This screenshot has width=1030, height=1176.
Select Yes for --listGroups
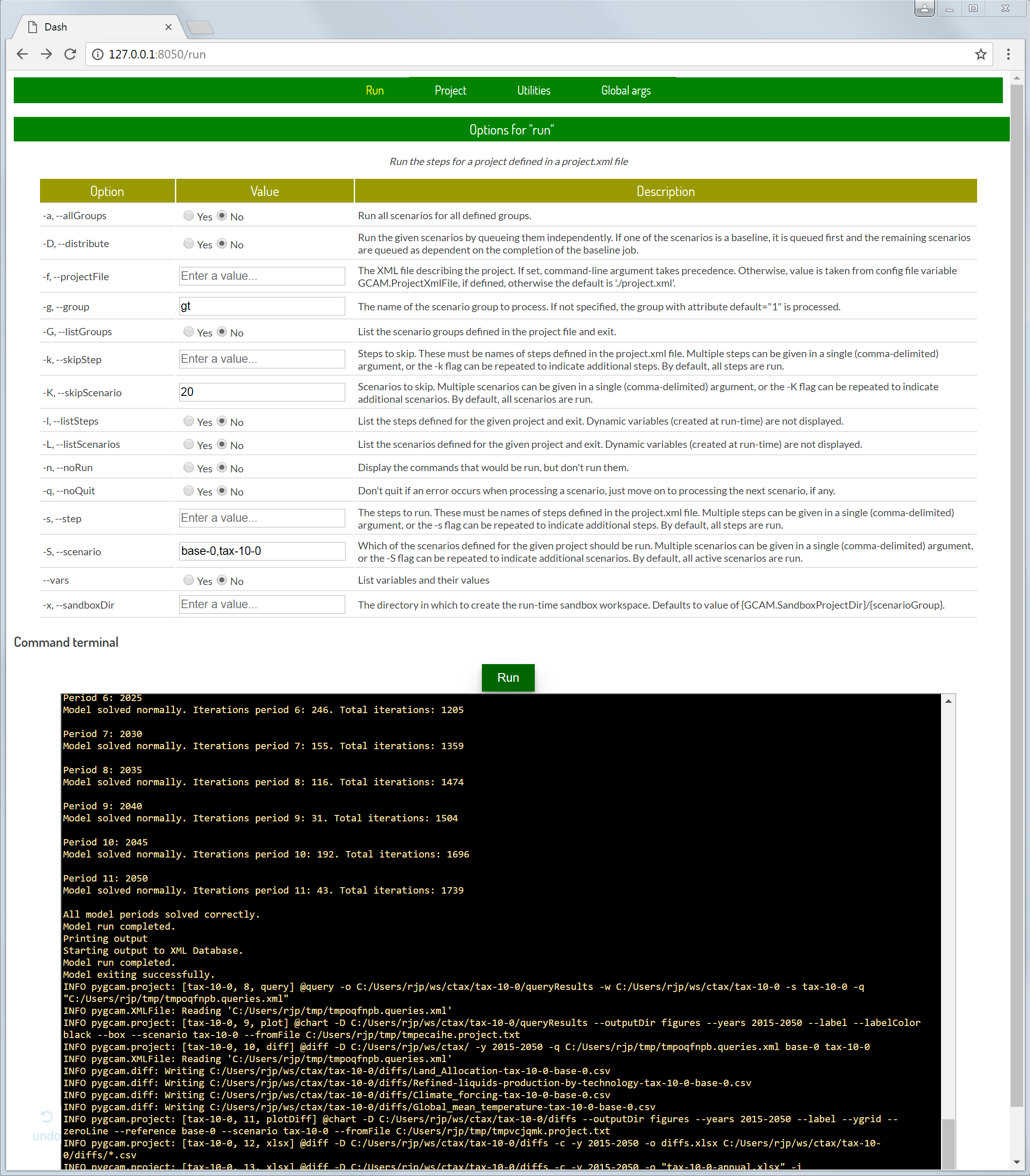(189, 332)
